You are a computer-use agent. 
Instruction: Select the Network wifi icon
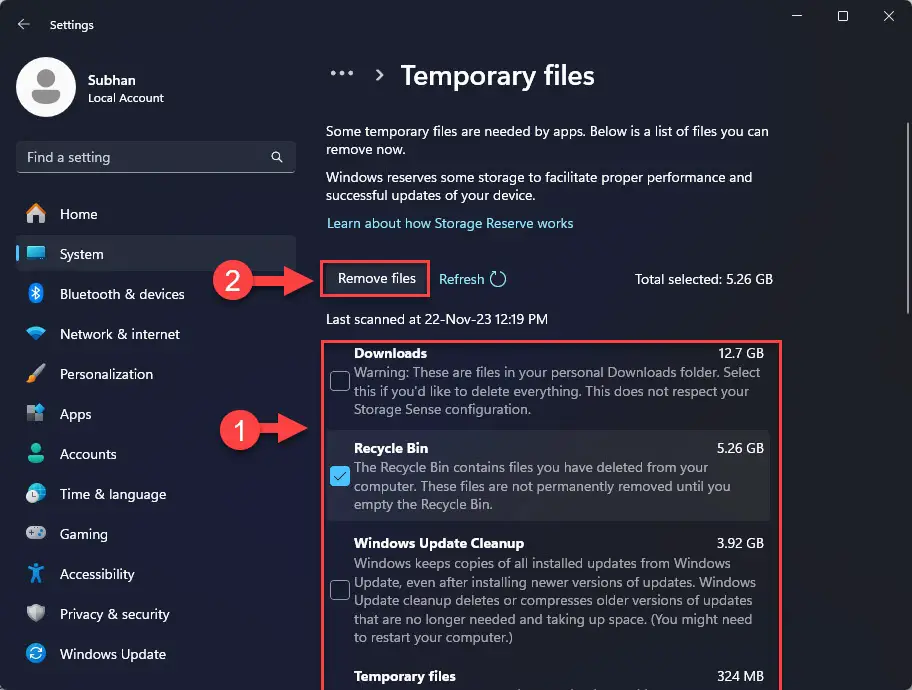coord(36,333)
